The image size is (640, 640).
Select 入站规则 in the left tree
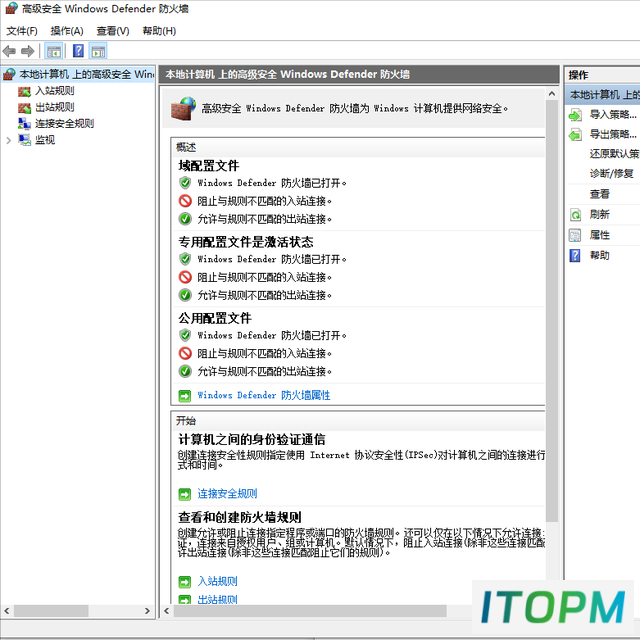[55, 91]
